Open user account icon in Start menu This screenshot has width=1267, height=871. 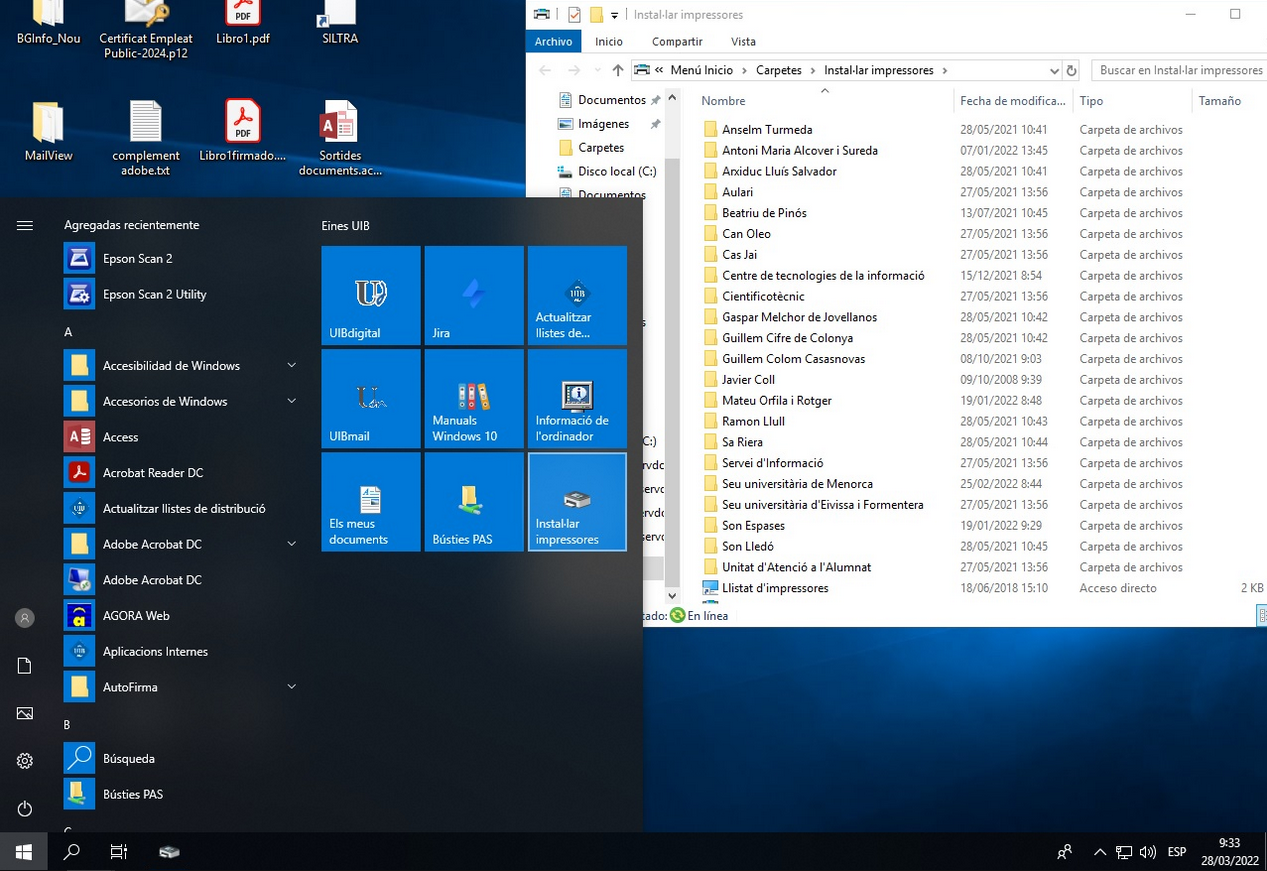point(25,618)
